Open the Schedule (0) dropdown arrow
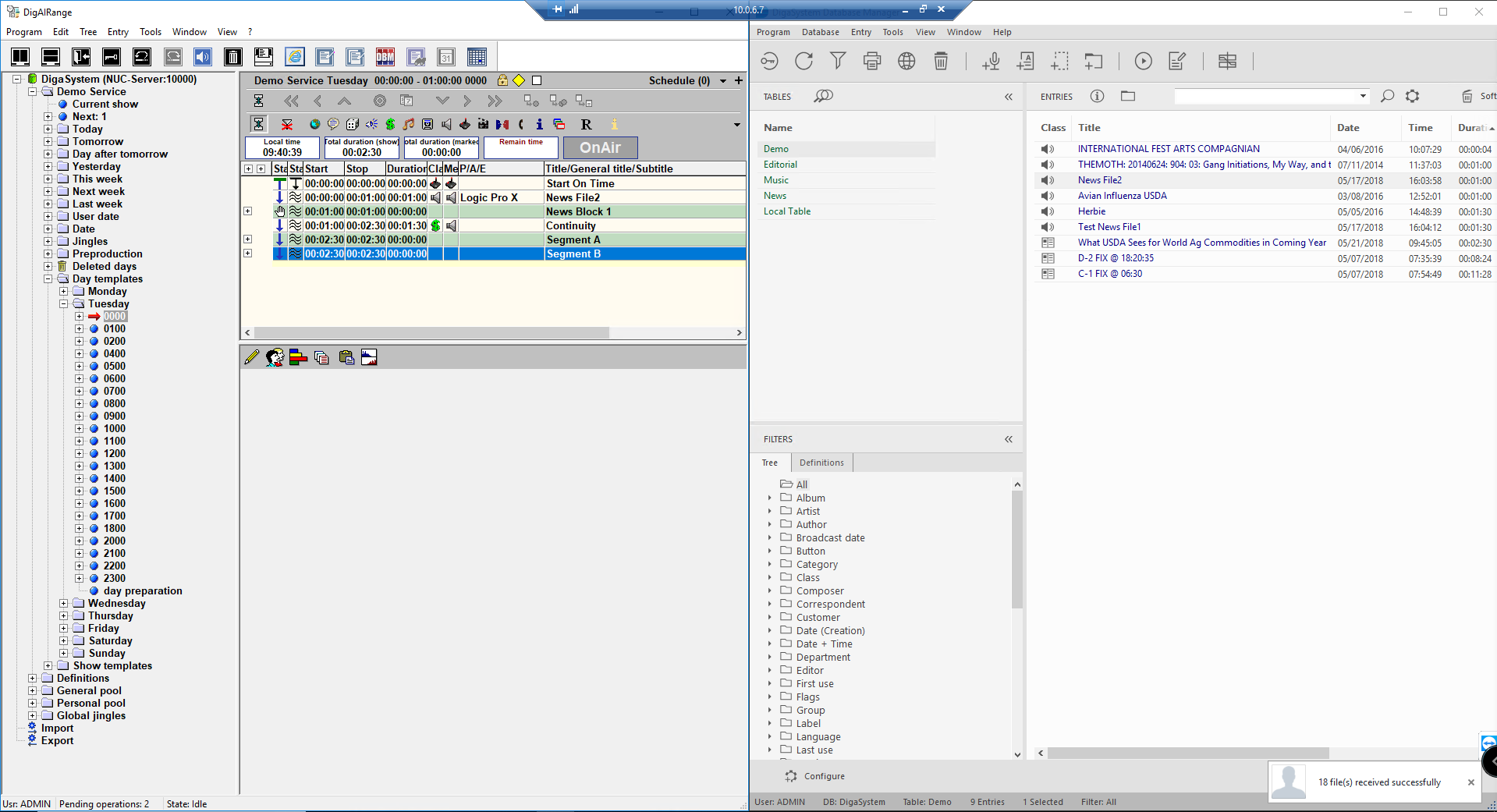This screenshot has width=1497, height=812. 723,81
